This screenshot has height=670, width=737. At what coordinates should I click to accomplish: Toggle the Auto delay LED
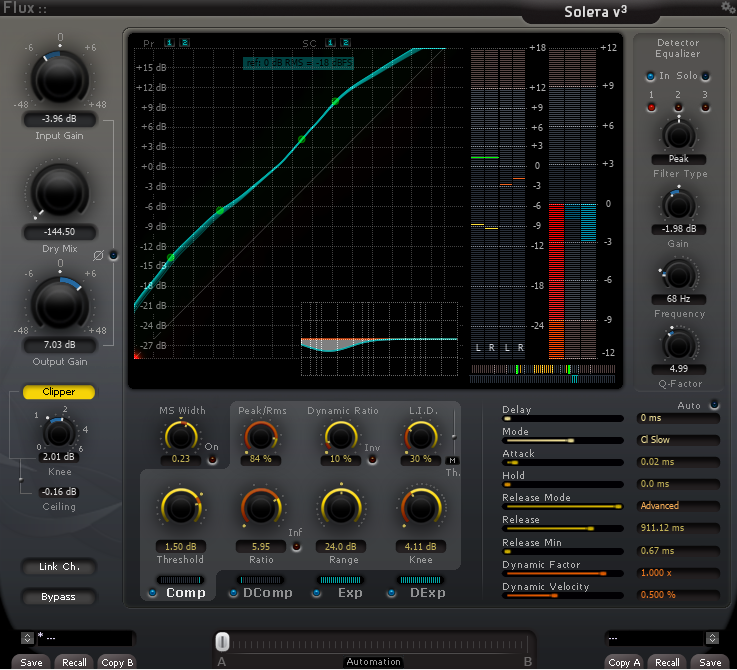point(714,404)
